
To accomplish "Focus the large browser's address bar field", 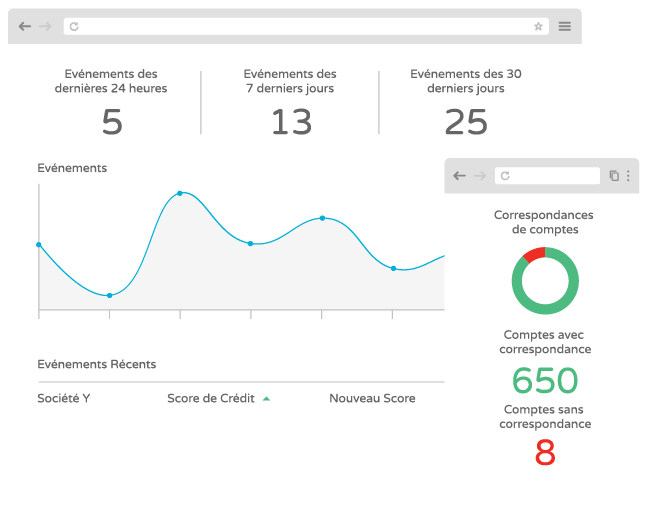I will [300, 27].
